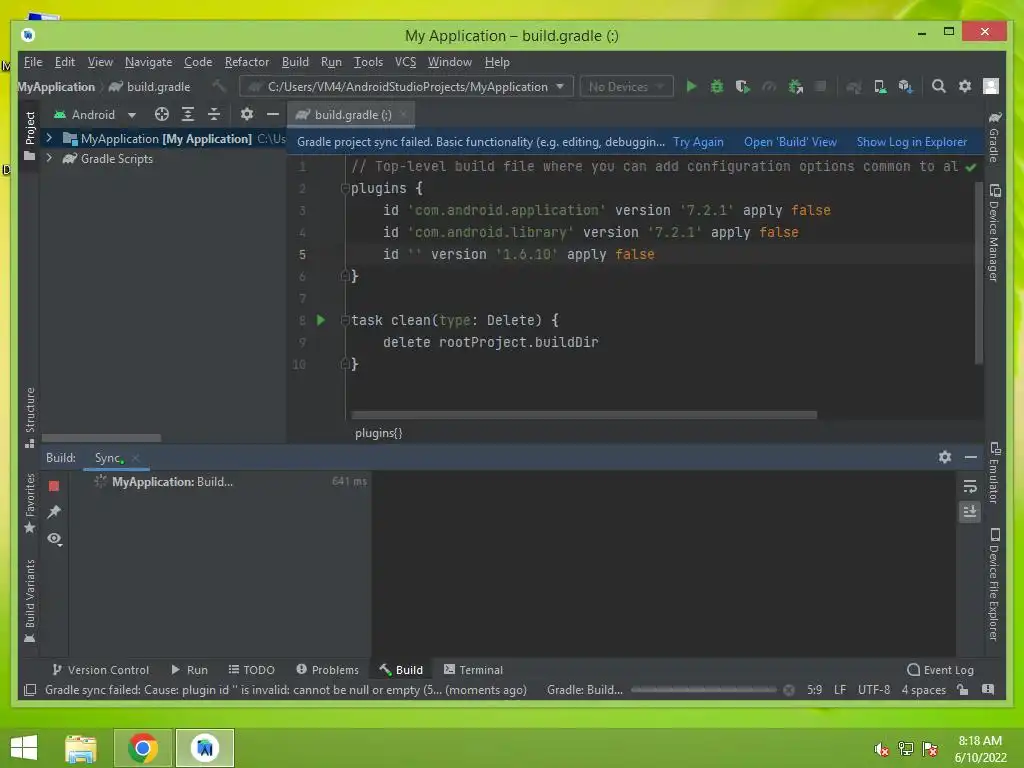Open the Terminal tool window

coord(473,669)
